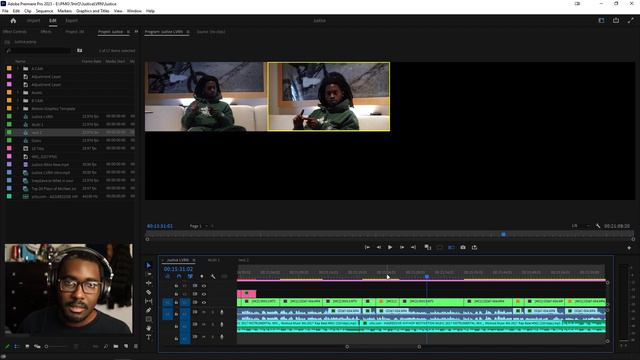
Task: Select the Razor tool
Action: point(149,292)
